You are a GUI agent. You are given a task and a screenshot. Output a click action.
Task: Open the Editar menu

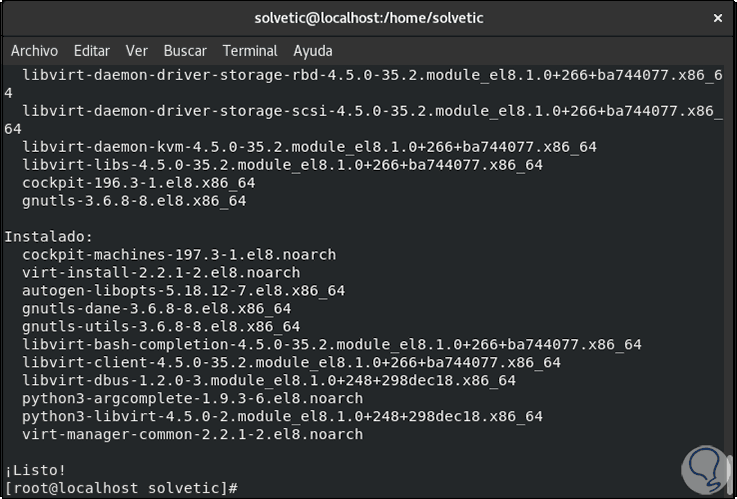tap(92, 51)
